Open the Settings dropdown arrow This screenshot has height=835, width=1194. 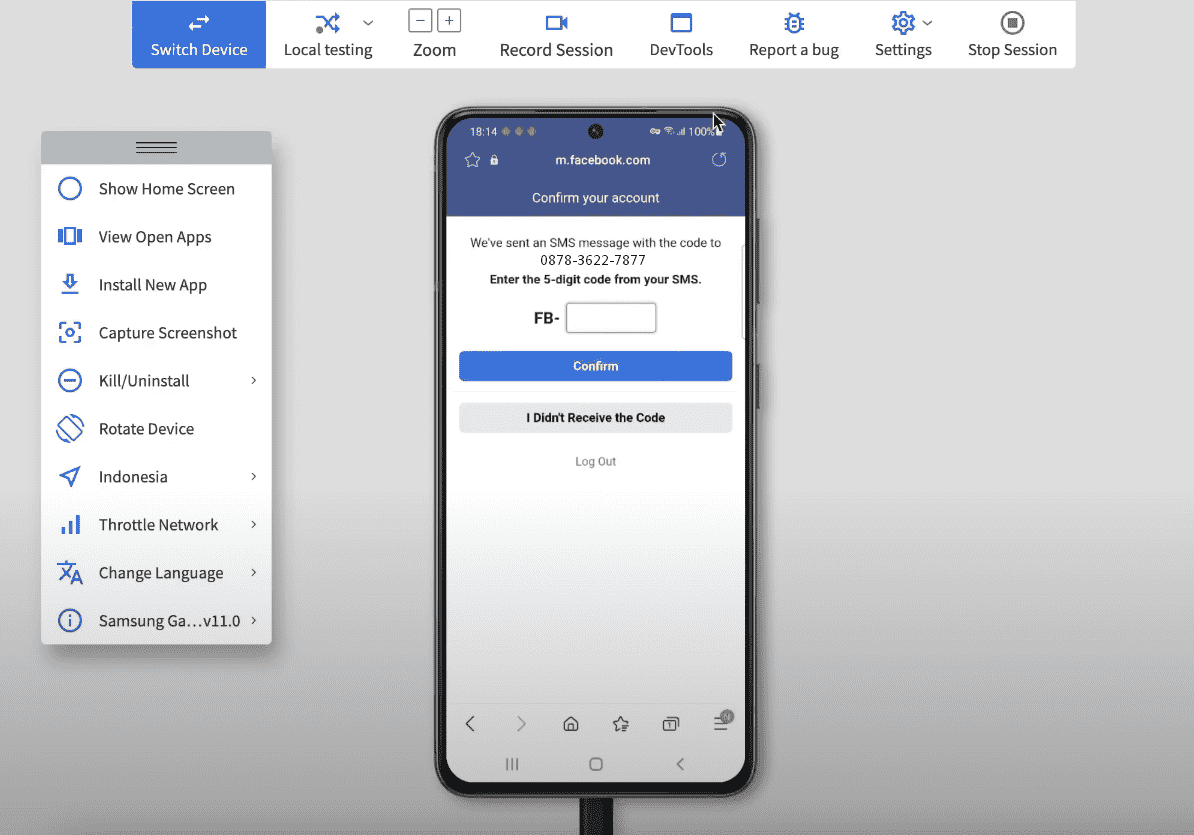pos(928,23)
